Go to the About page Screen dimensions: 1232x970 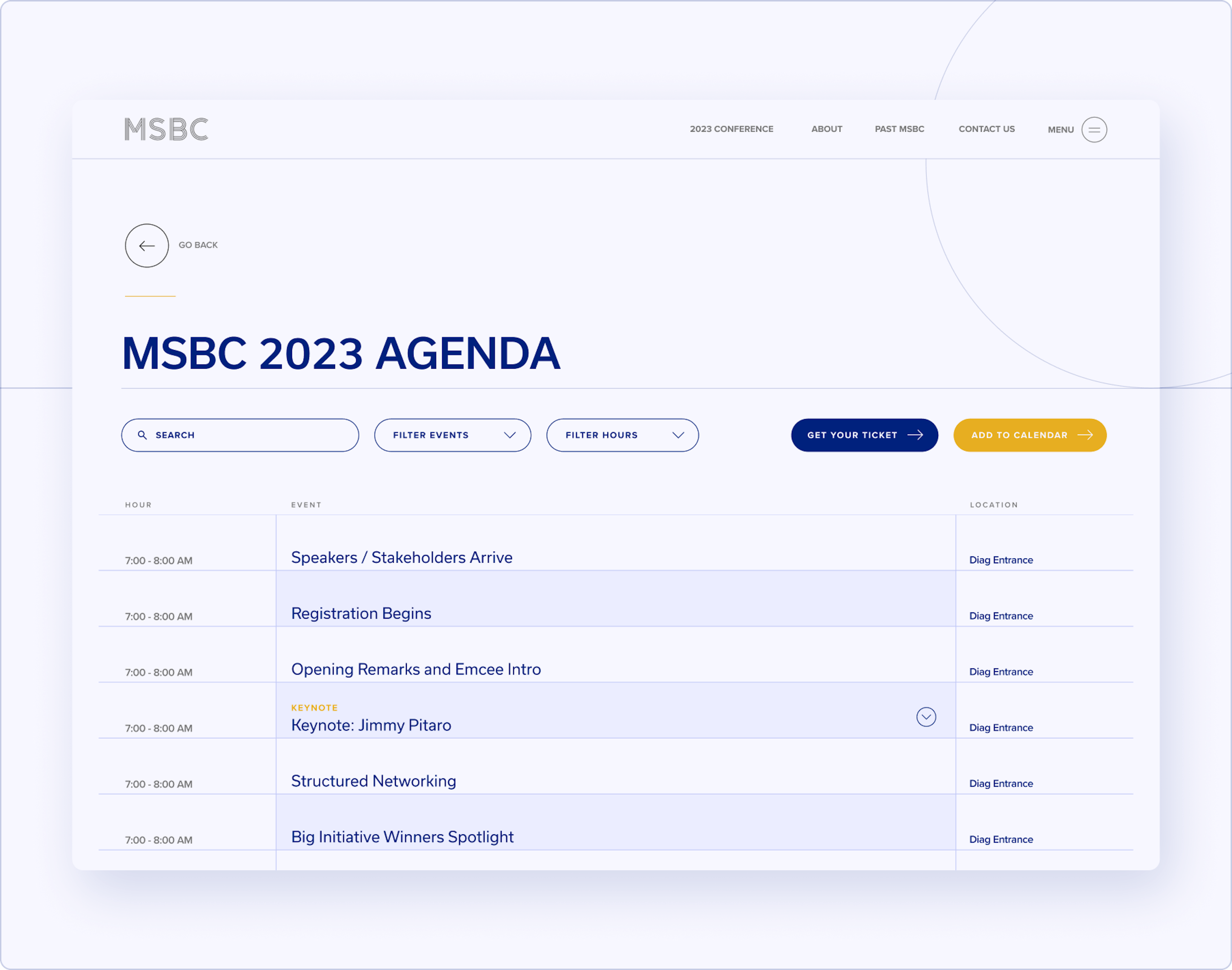(827, 129)
